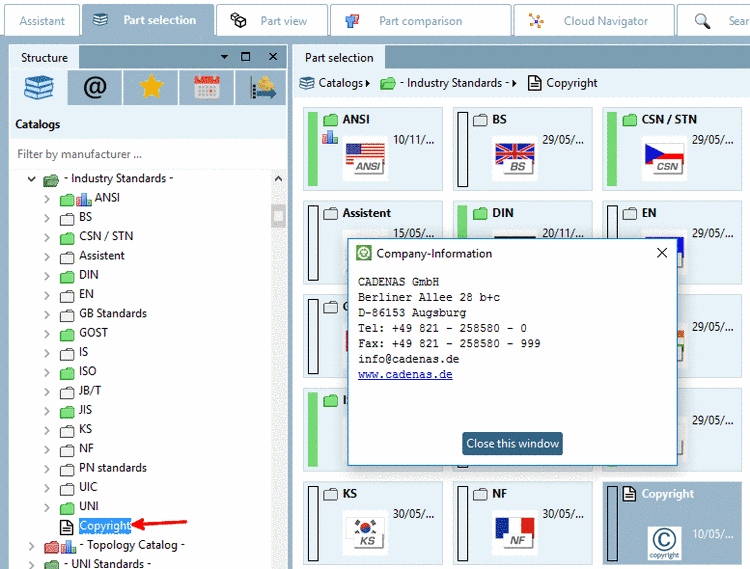Switch to the Assistant tab
Image resolution: width=750 pixels, height=569 pixels.
pyautogui.click(x=42, y=21)
